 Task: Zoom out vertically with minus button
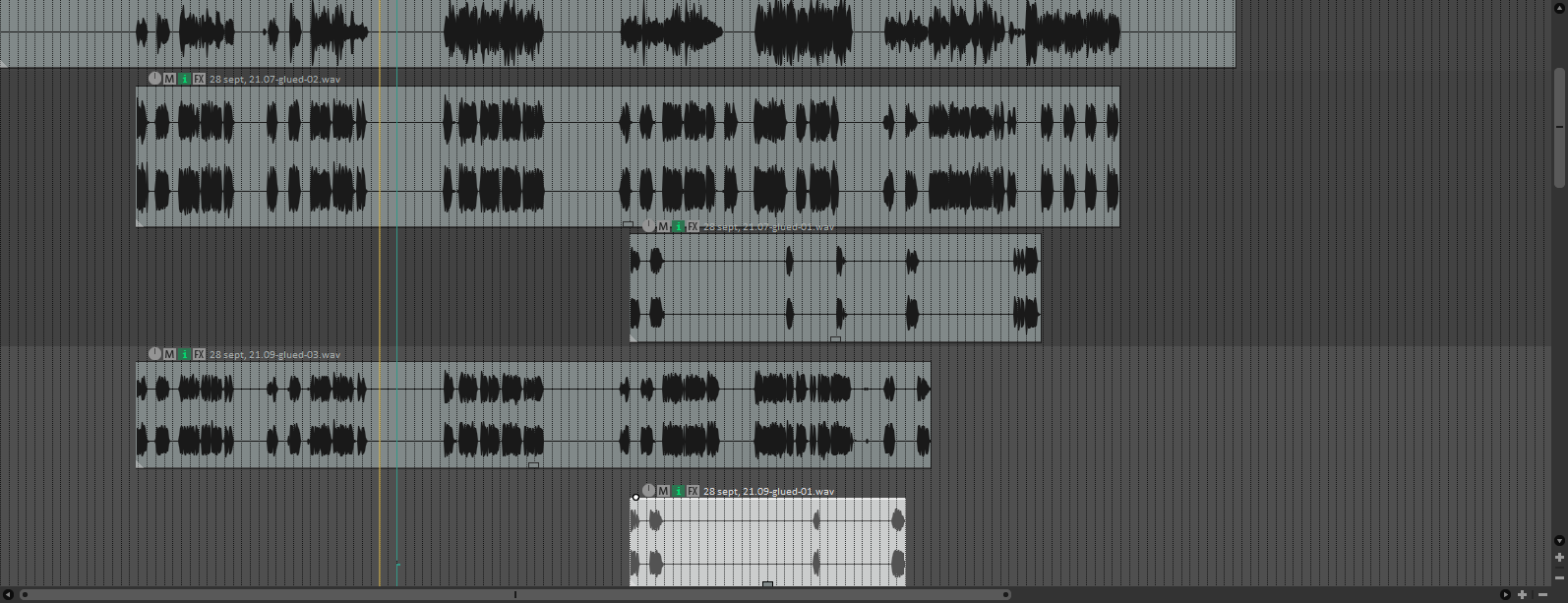click(1559, 577)
